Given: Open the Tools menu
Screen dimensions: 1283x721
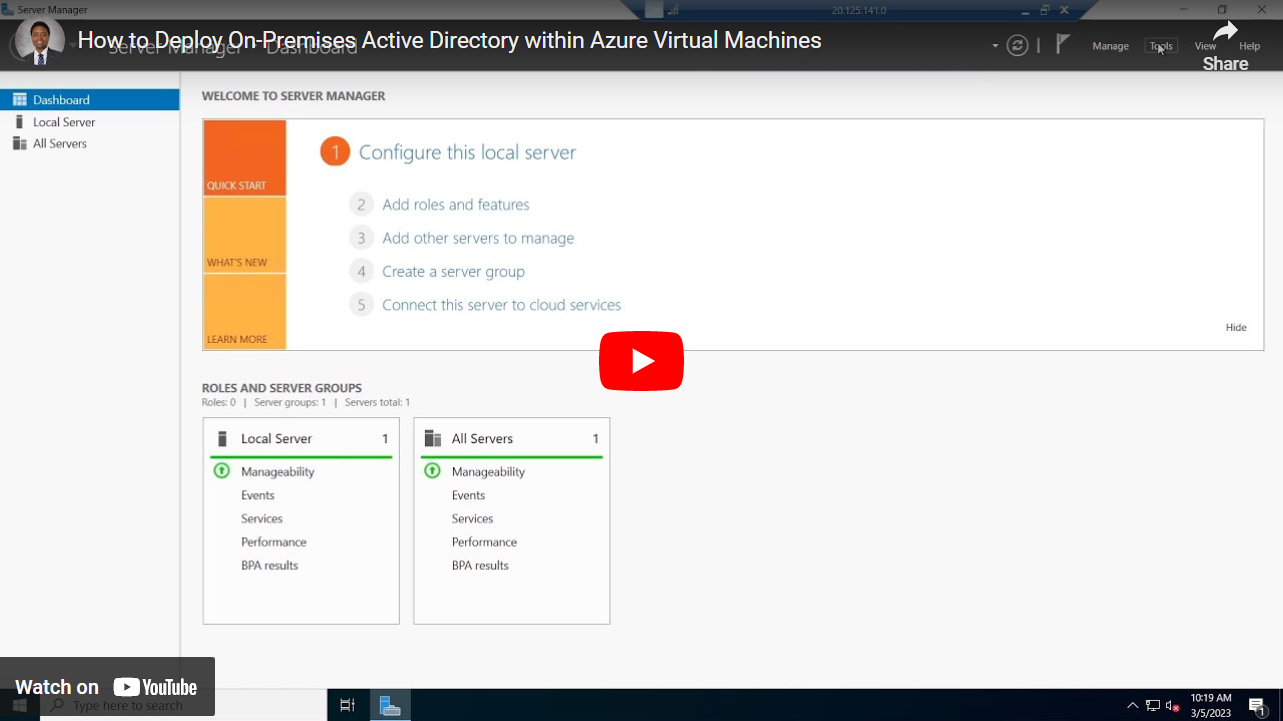Looking at the screenshot, I should pyautogui.click(x=1159, y=45).
